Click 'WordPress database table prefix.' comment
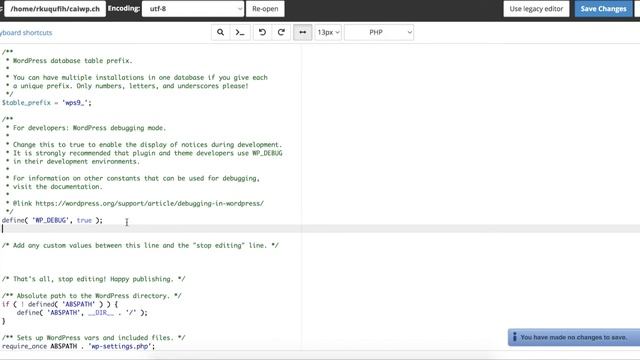Screen dimensions: 640x360 (x=73, y=60)
